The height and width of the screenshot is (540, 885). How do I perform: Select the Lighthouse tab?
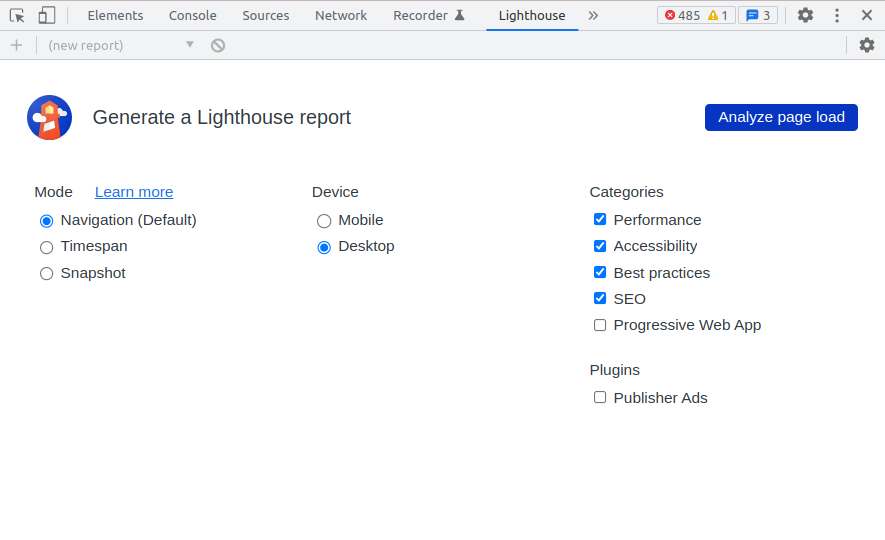[x=532, y=15]
